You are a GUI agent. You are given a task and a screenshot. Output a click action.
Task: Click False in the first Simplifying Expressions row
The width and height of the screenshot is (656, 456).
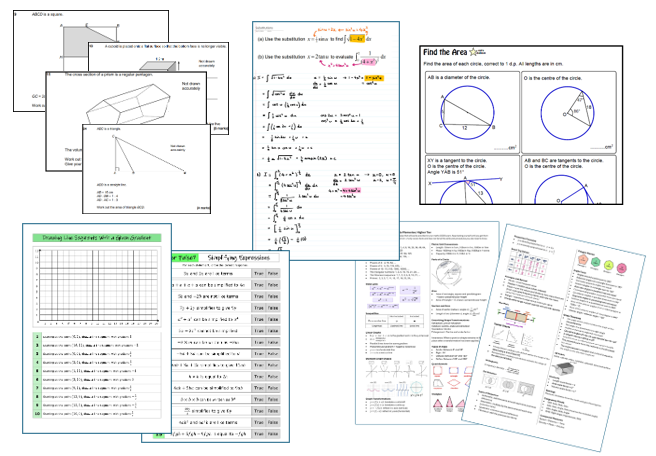click(273, 274)
